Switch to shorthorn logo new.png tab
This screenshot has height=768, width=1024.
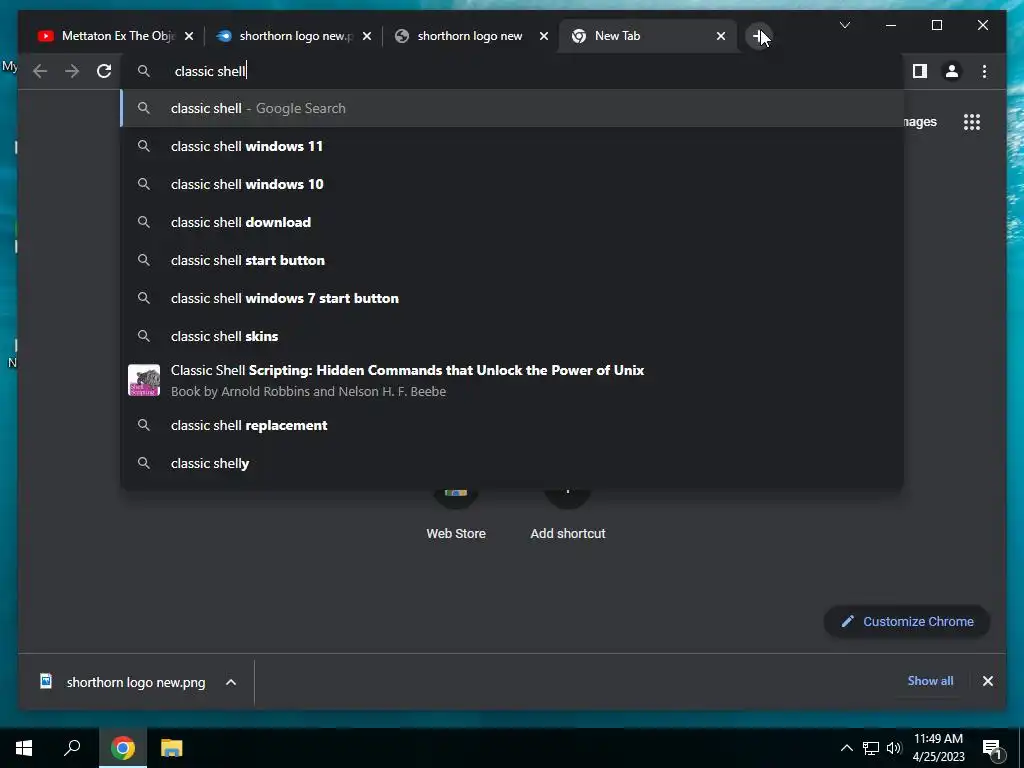(x=294, y=36)
